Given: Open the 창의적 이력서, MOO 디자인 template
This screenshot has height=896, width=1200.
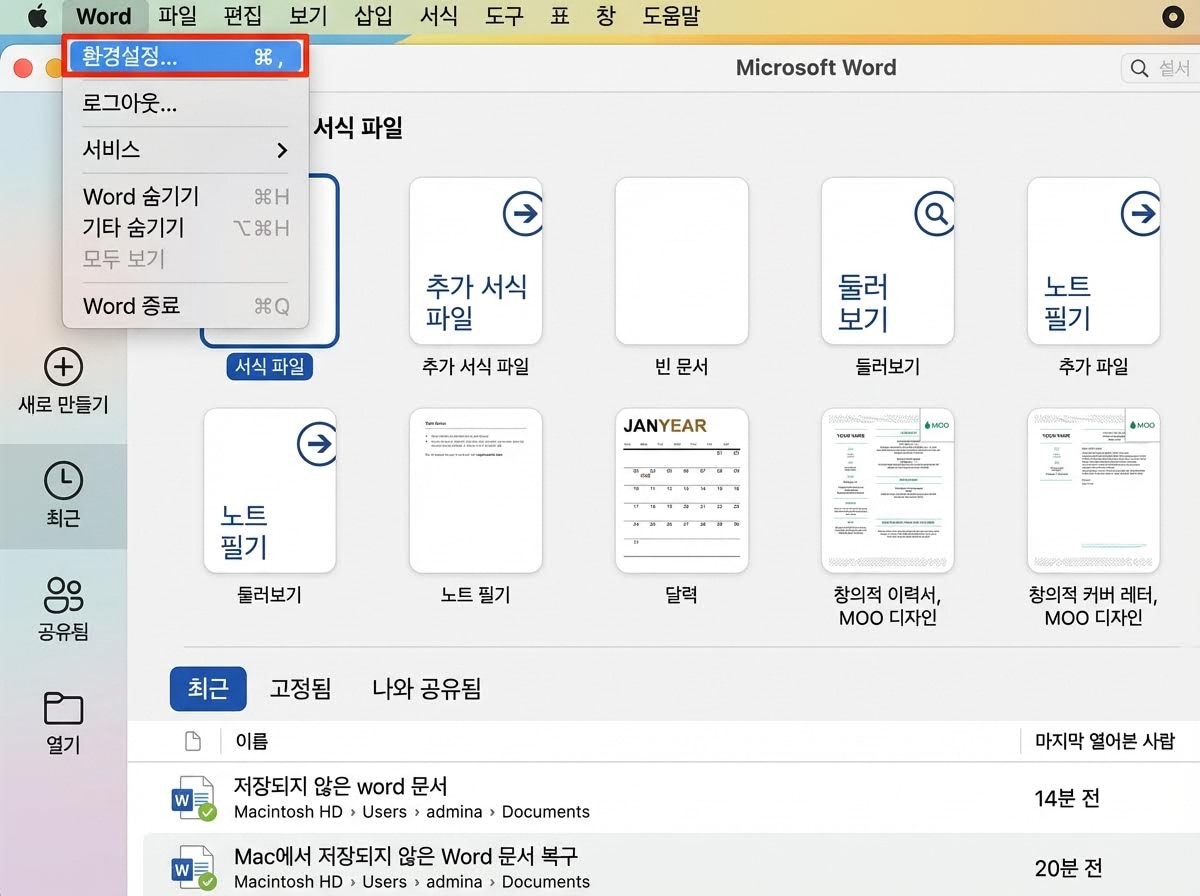Looking at the screenshot, I should [887, 490].
